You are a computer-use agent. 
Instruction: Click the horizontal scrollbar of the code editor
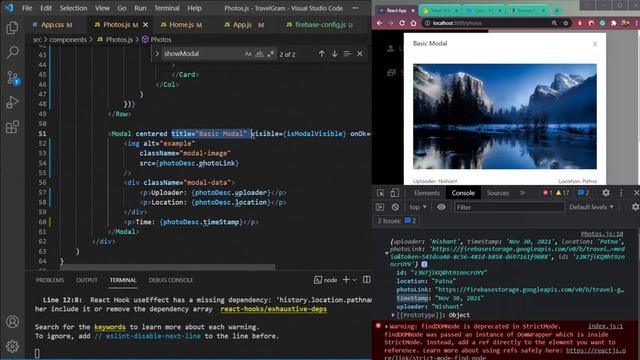pos(168,267)
